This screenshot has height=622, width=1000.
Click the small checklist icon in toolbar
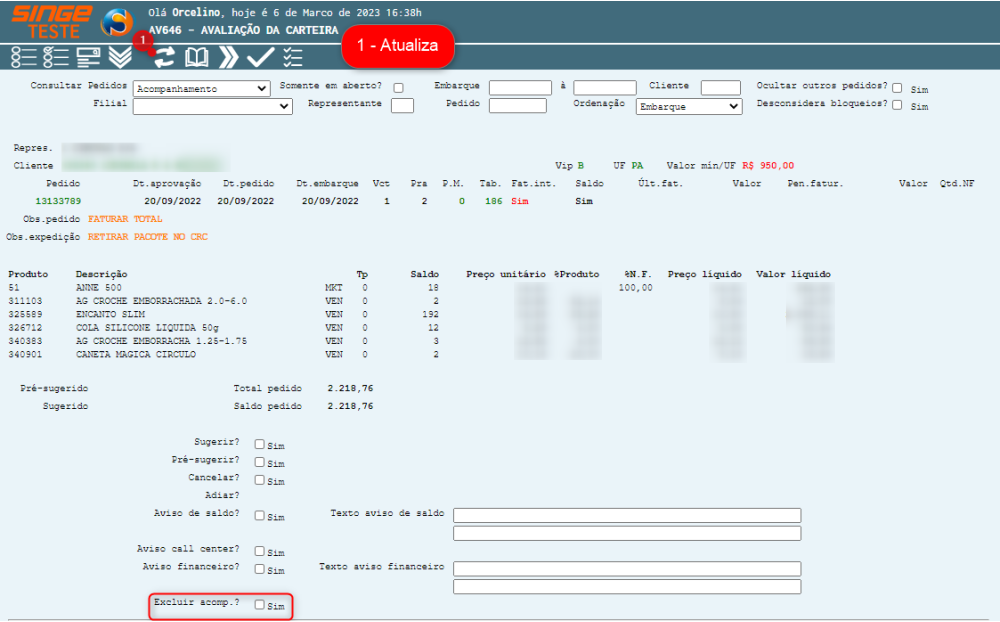click(x=292, y=57)
